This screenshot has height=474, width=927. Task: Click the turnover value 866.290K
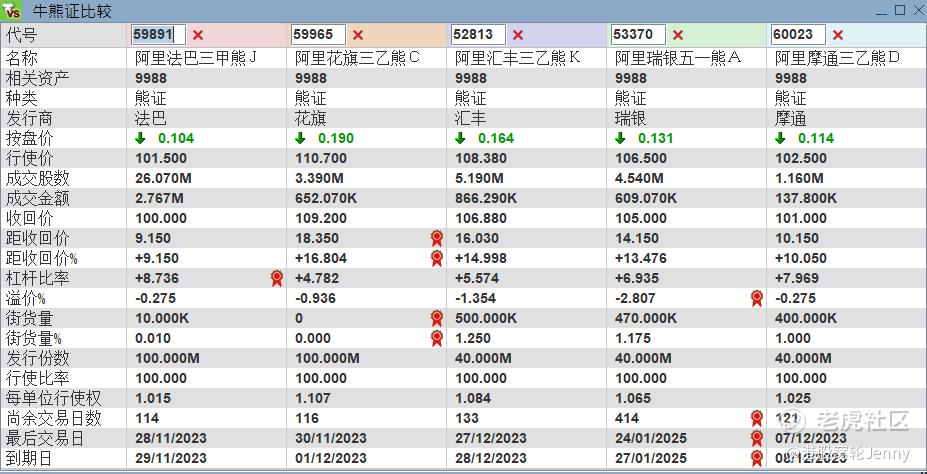click(x=485, y=199)
